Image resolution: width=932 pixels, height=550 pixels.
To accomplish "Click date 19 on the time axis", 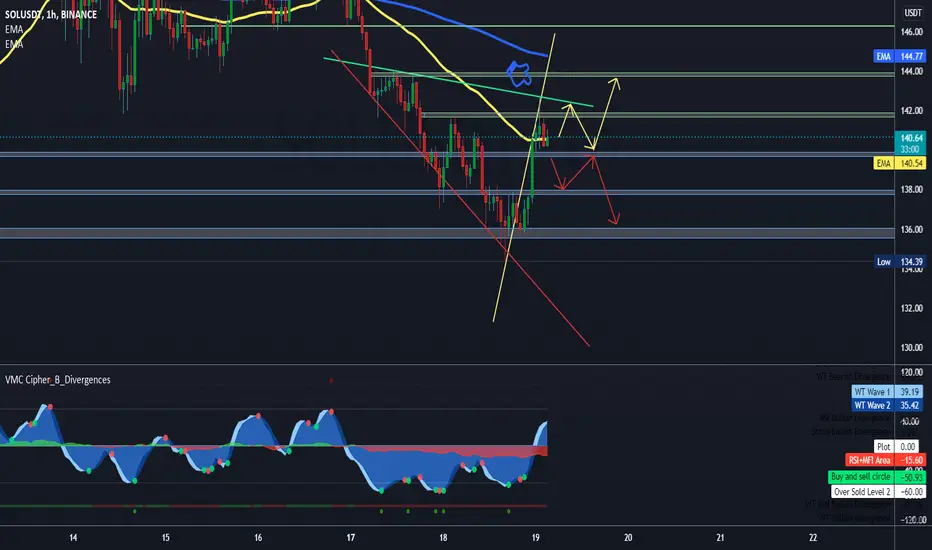I will [536, 538].
